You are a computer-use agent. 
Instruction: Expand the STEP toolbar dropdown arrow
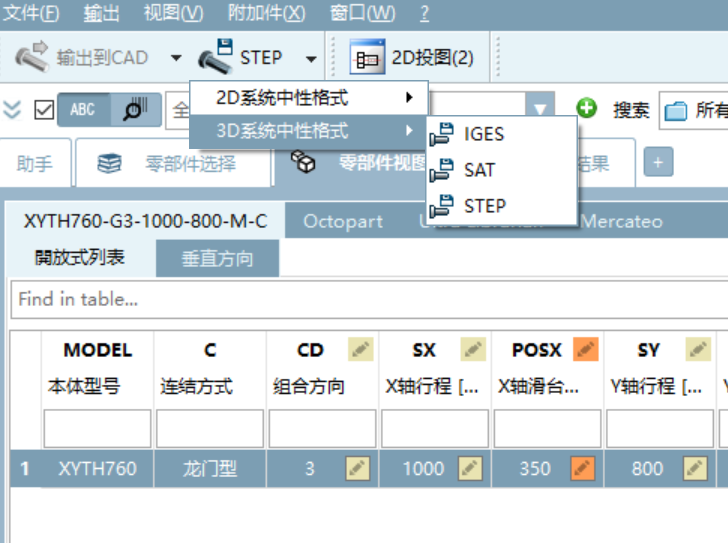(311, 58)
